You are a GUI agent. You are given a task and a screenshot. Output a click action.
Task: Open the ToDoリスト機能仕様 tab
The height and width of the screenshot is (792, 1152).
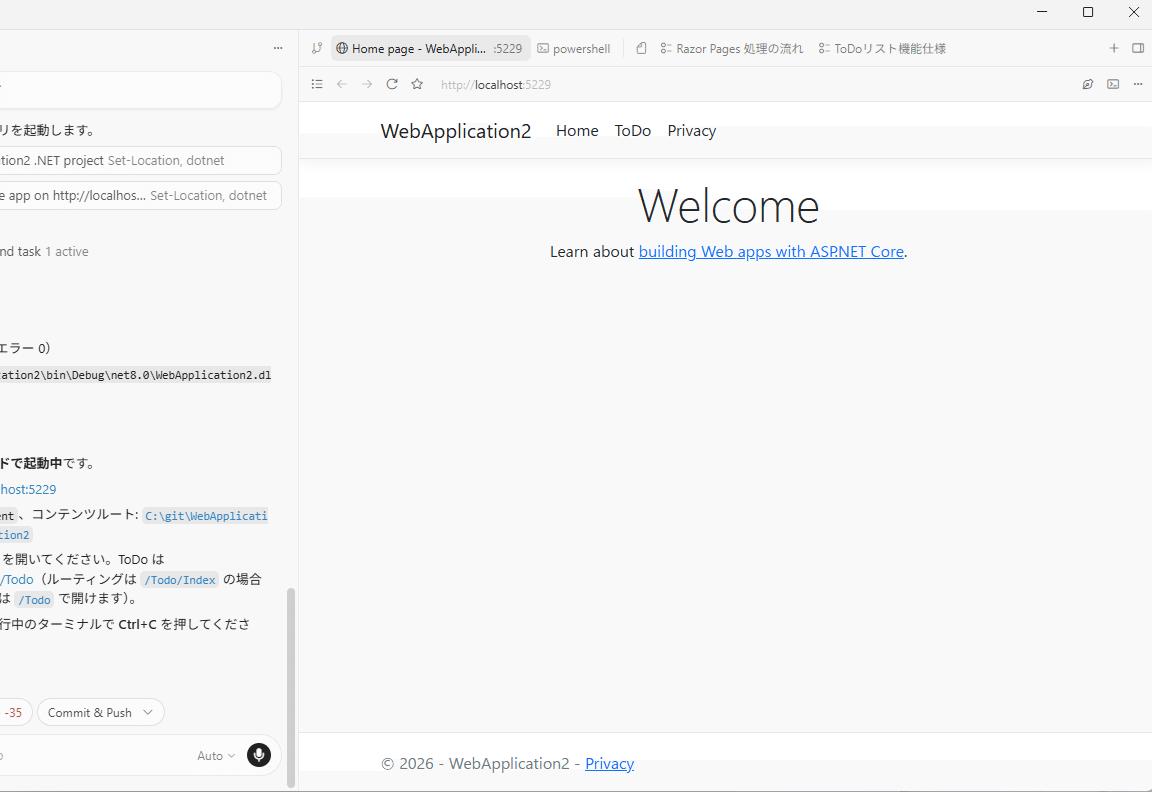(882, 48)
